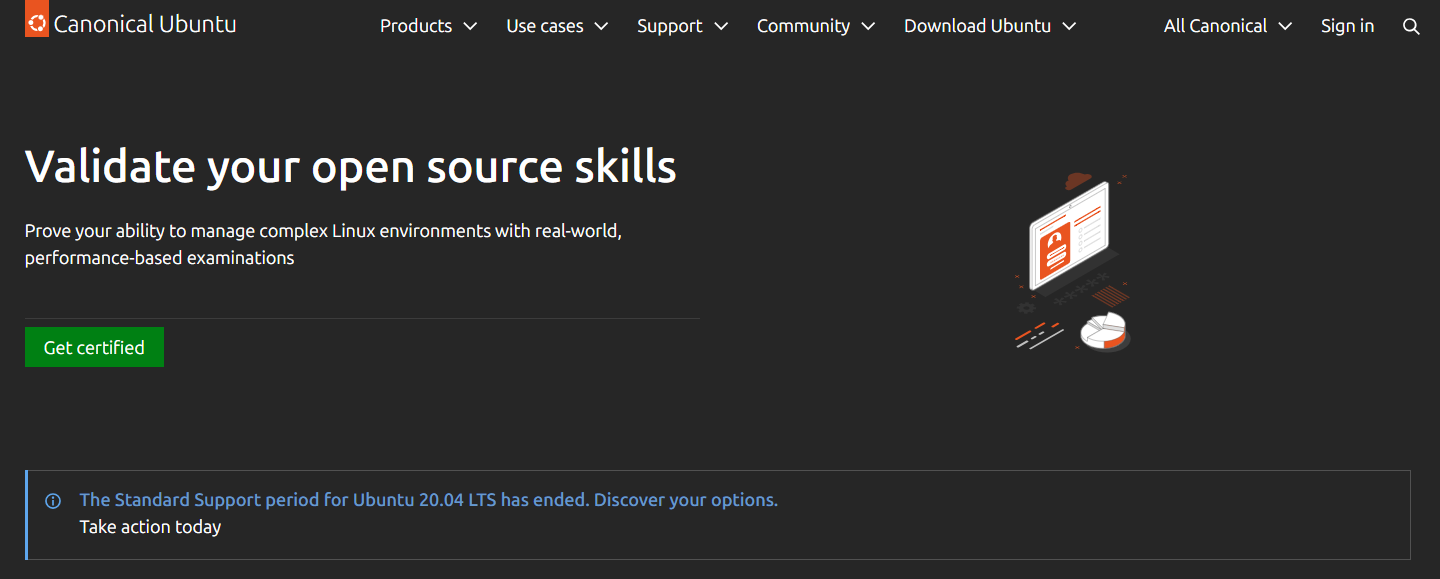Expand the Products chevron arrow
This screenshot has height=579, width=1440.
pyautogui.click(x=470, y=27)
